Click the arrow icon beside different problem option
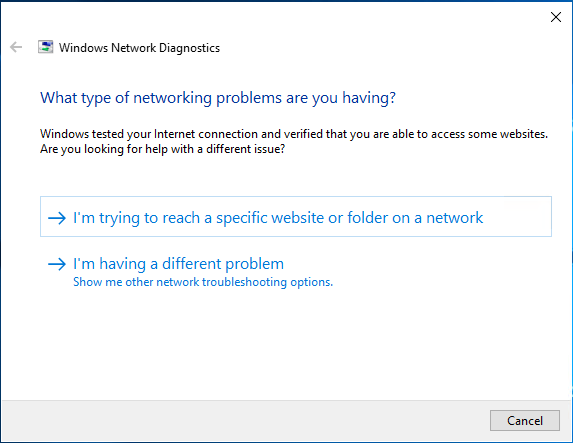573x443 pixels. click(x=57, y=264)
